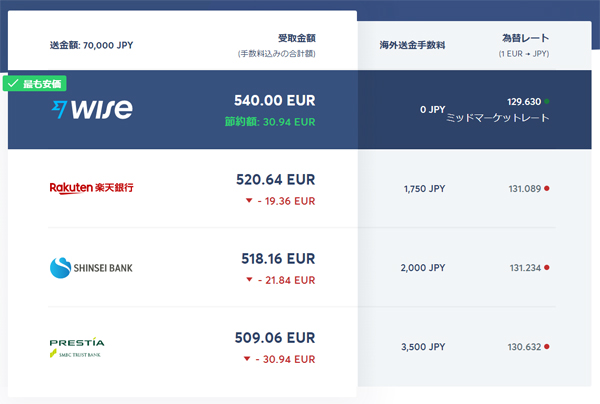
Task: Click the red arrow by -19.36 EUR
Action: [248, 201]
